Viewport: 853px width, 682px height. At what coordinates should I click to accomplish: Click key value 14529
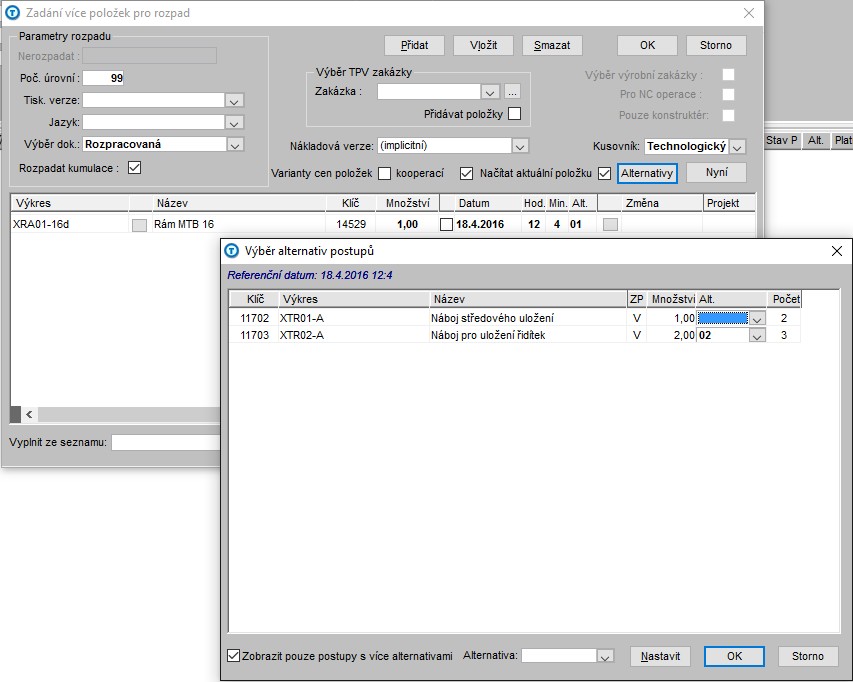click(x=351, y=224)
